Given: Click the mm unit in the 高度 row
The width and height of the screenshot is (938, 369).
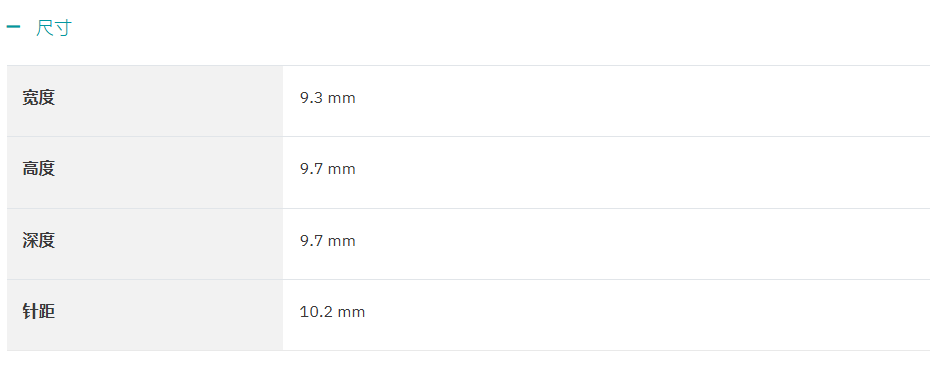Looking at the screenshot, I should pyautogui.click(x=342, y=170).
